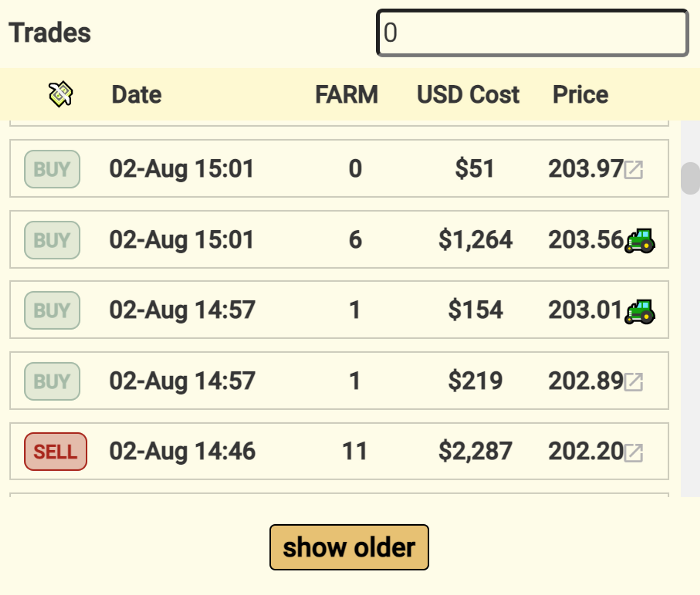Viewport: 700px width, 595px height.
Task: Click BUY badge on $154 trade
Action: (x=52, y=310)
